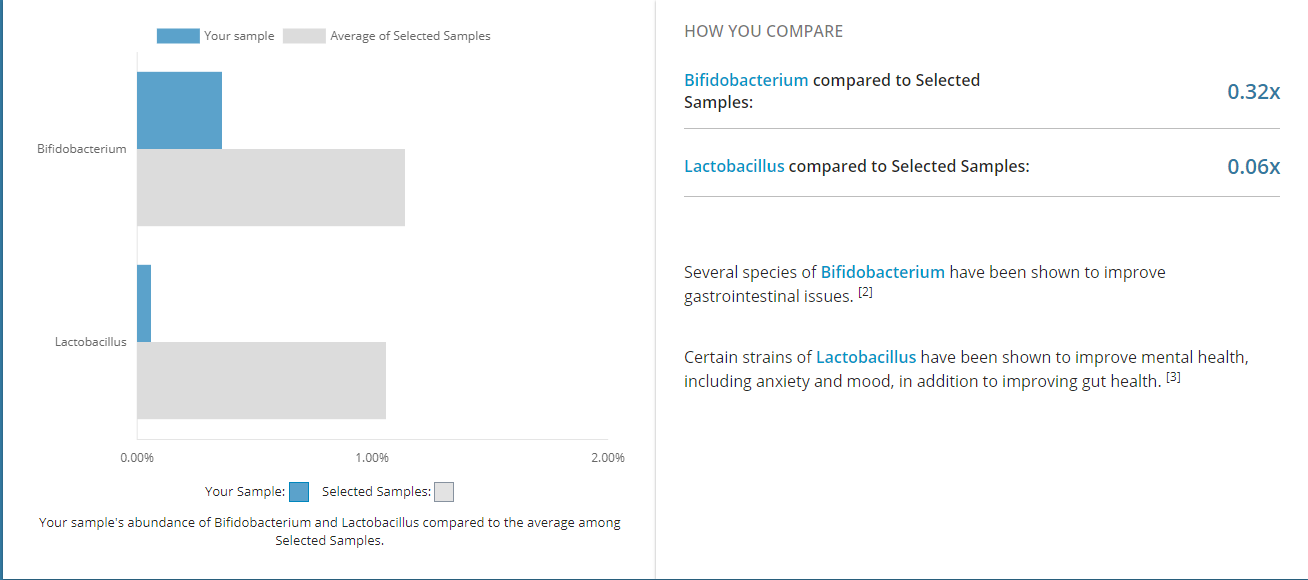
Task: Open Bifidobacterium link in comparison row
Action: 746,80
